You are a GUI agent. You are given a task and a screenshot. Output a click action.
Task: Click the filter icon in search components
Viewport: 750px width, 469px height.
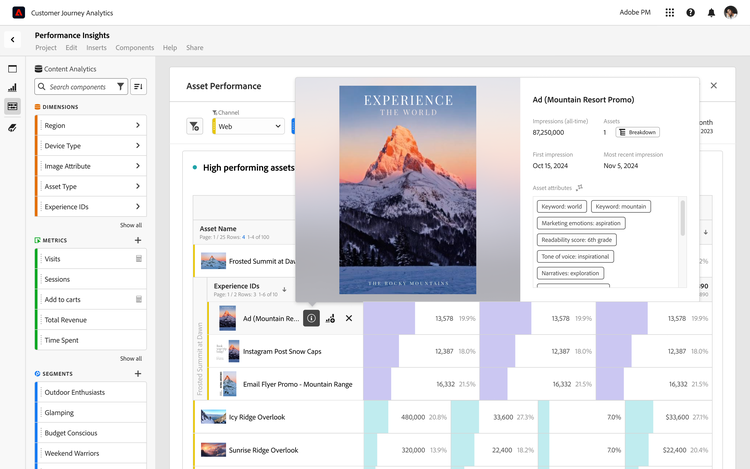tap(120, 87)
